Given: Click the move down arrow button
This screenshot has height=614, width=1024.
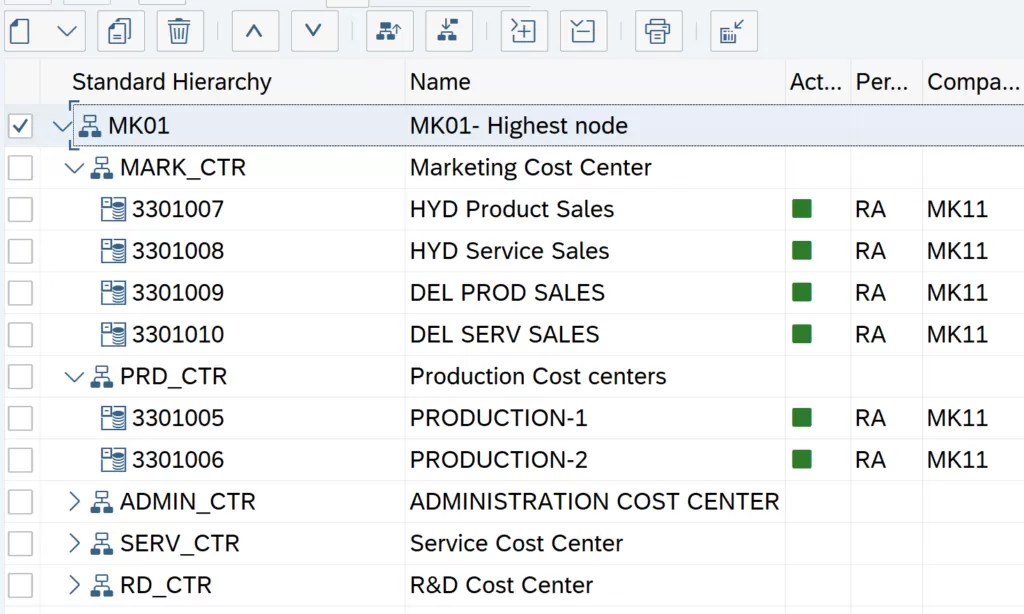Looking at the screenshot, I should pyautogui.click(x=314, y=31).
